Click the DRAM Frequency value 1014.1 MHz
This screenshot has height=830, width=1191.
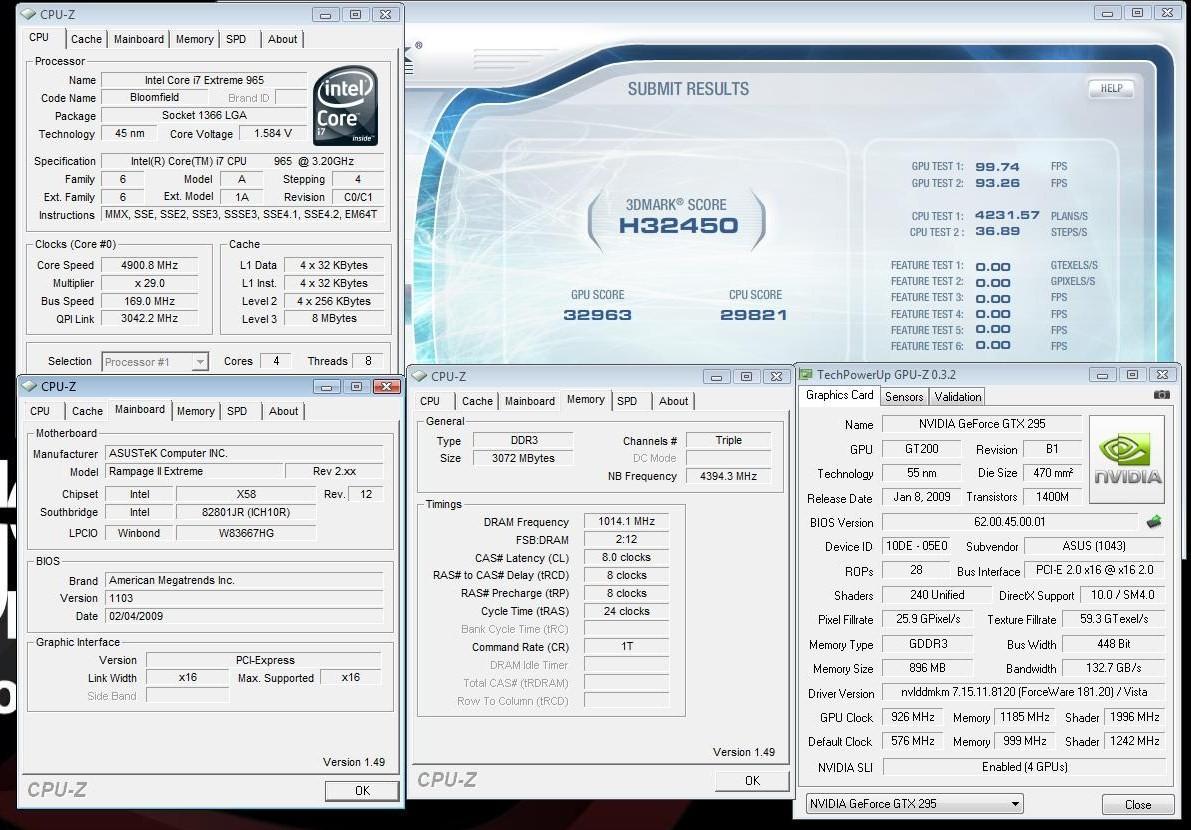(x=626, y=521)
